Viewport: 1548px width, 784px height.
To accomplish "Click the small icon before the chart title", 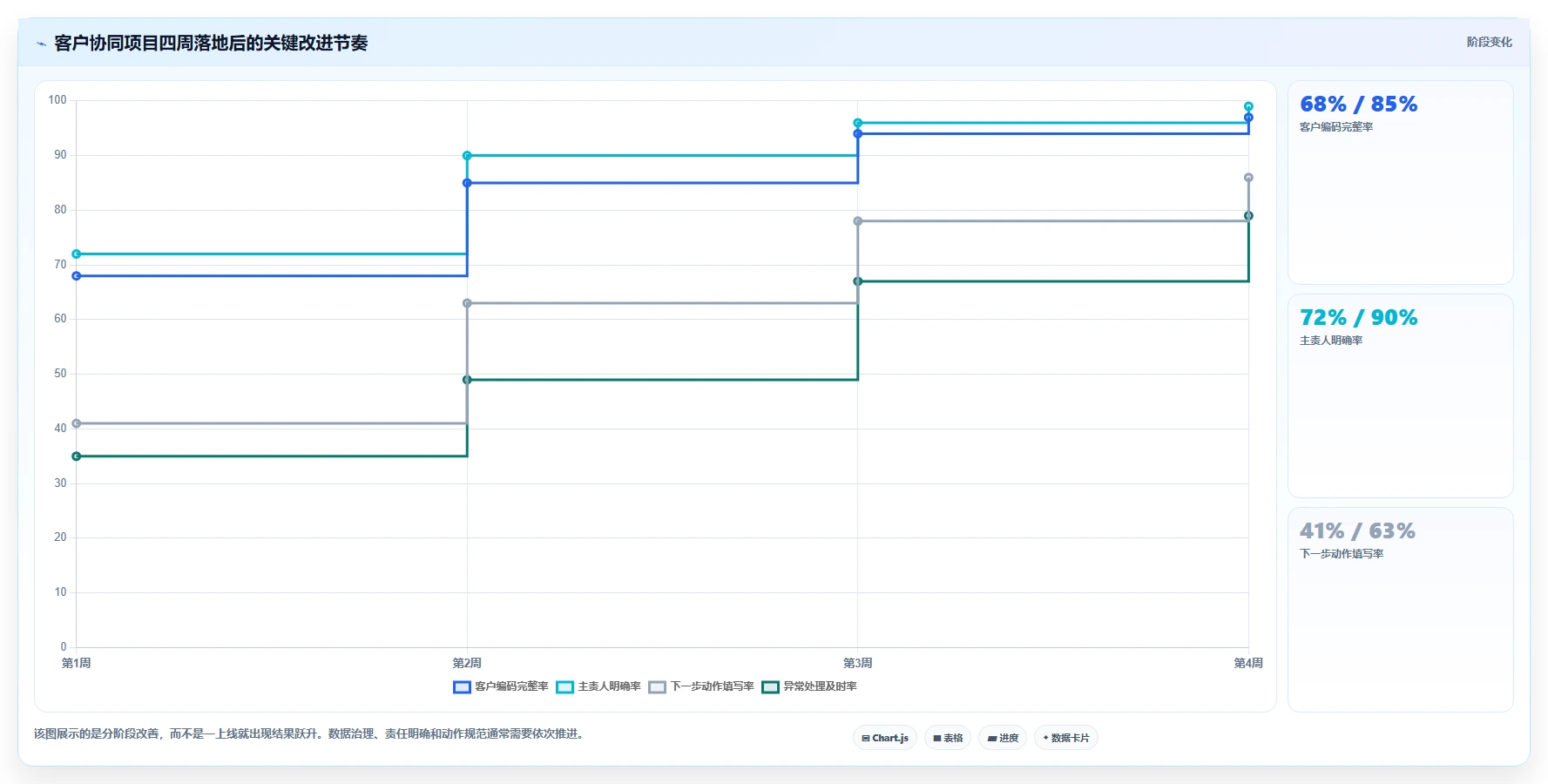I will coord(41,44).
